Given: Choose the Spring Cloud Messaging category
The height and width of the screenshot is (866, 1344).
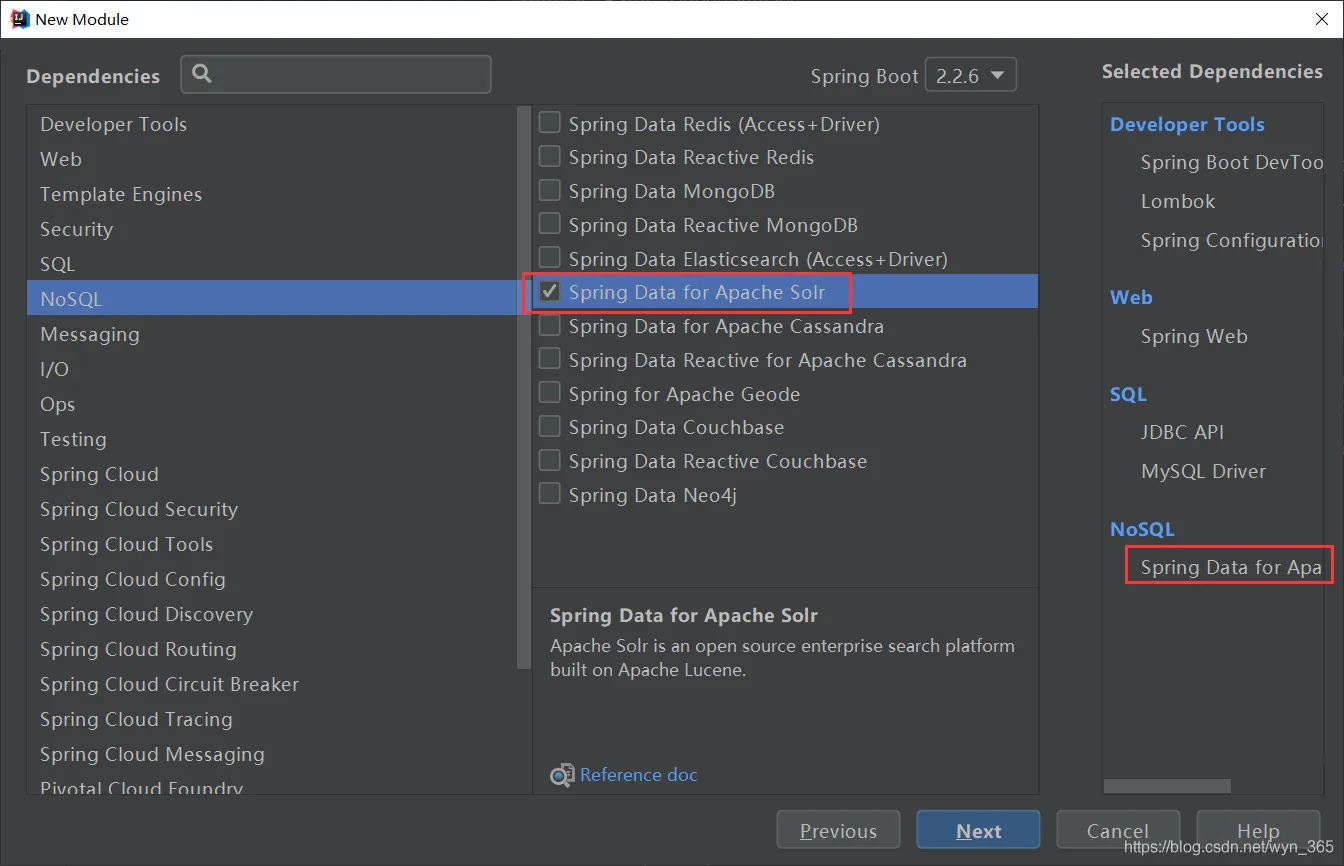Looking at the screenshot, I should click(272, 754).
